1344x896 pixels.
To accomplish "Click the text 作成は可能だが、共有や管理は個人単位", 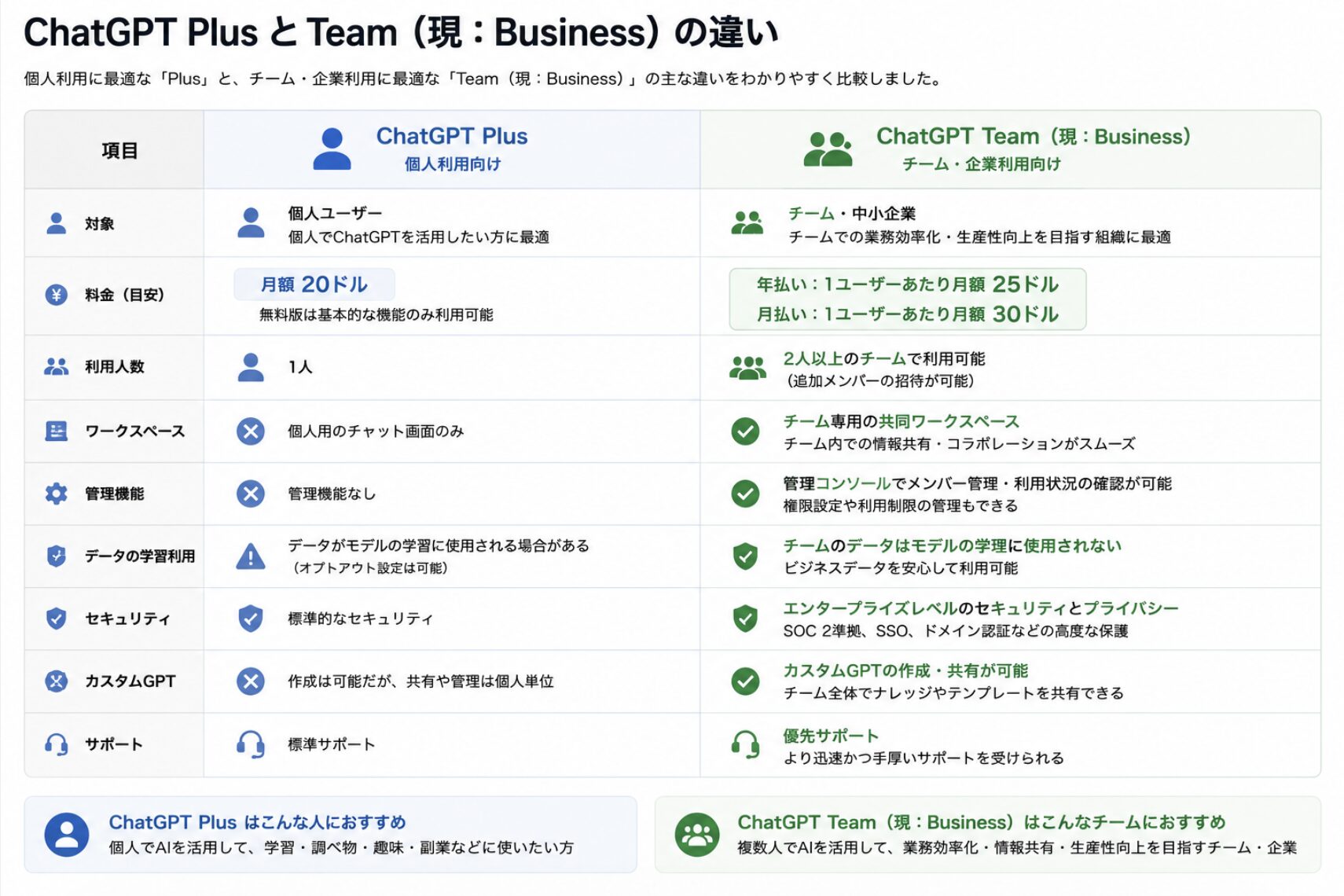I will [420, 681].
